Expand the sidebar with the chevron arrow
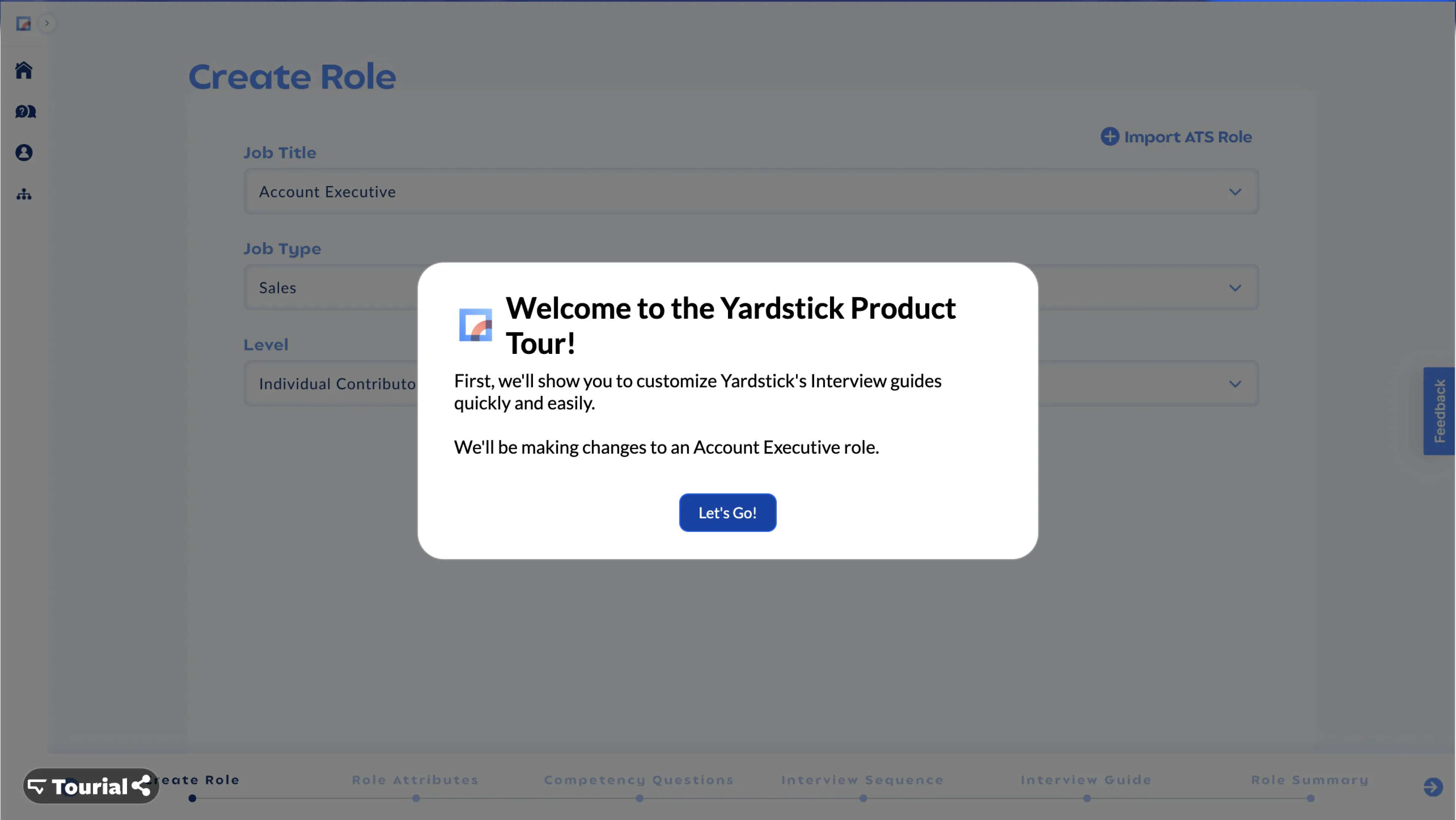1456x820 pixels. point(48,23)
